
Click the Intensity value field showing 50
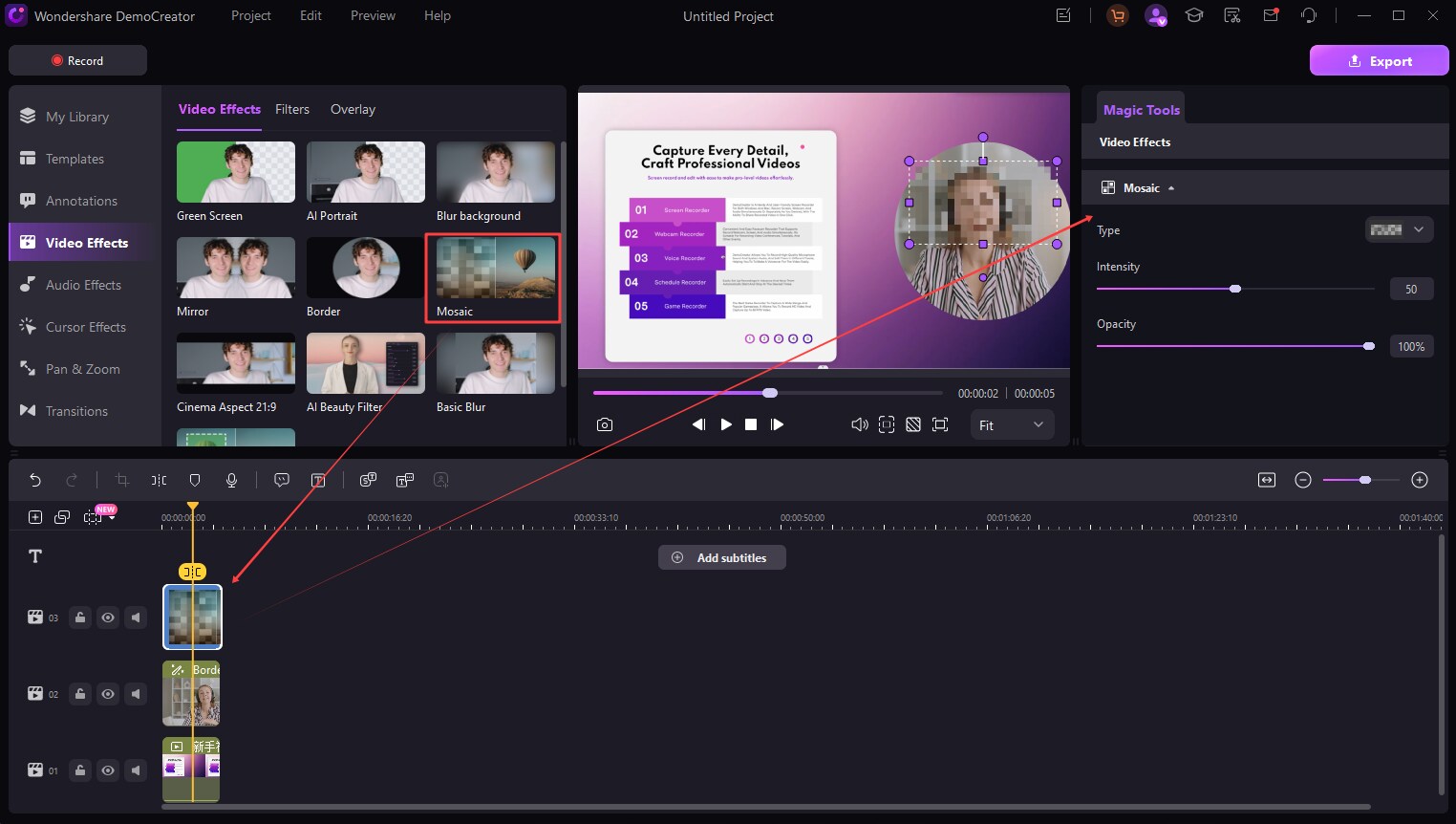pos(1411,289)
